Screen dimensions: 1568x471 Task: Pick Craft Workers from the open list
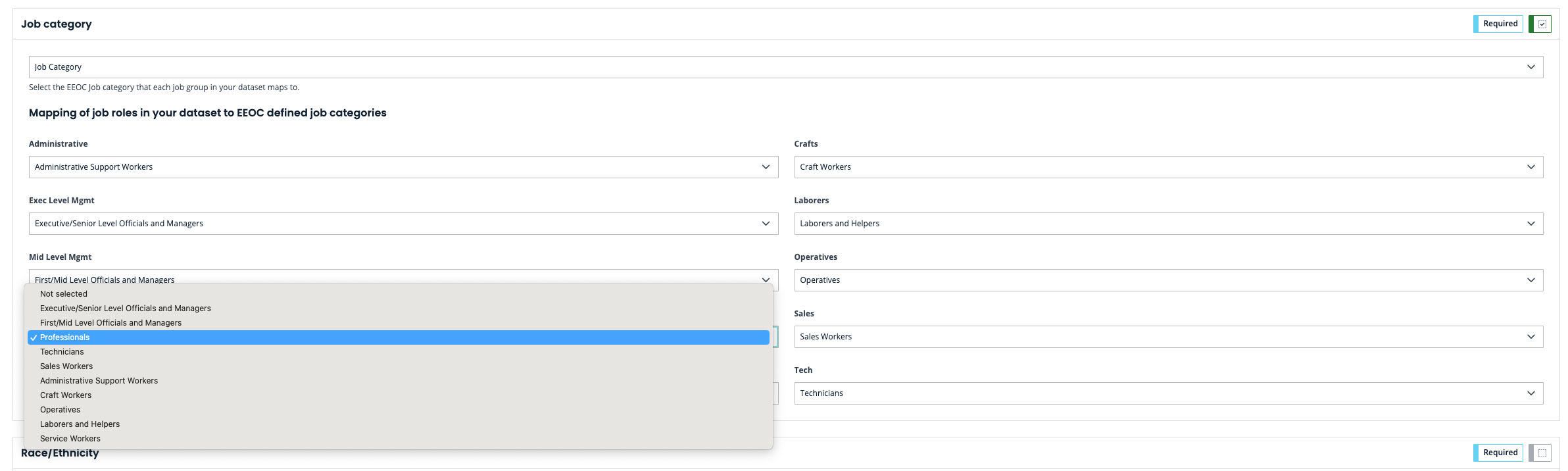pos(66,395)
